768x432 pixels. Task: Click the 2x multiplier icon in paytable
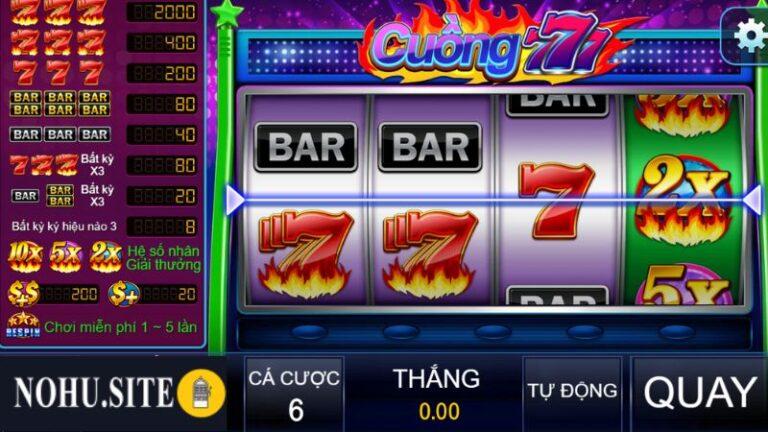[106, 257]
